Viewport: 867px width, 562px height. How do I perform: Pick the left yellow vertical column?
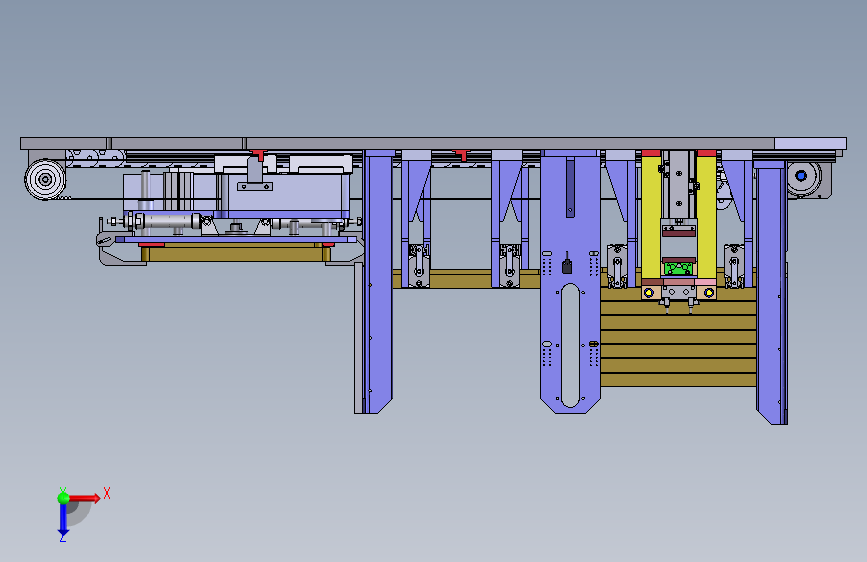click(x=651, y=217)
